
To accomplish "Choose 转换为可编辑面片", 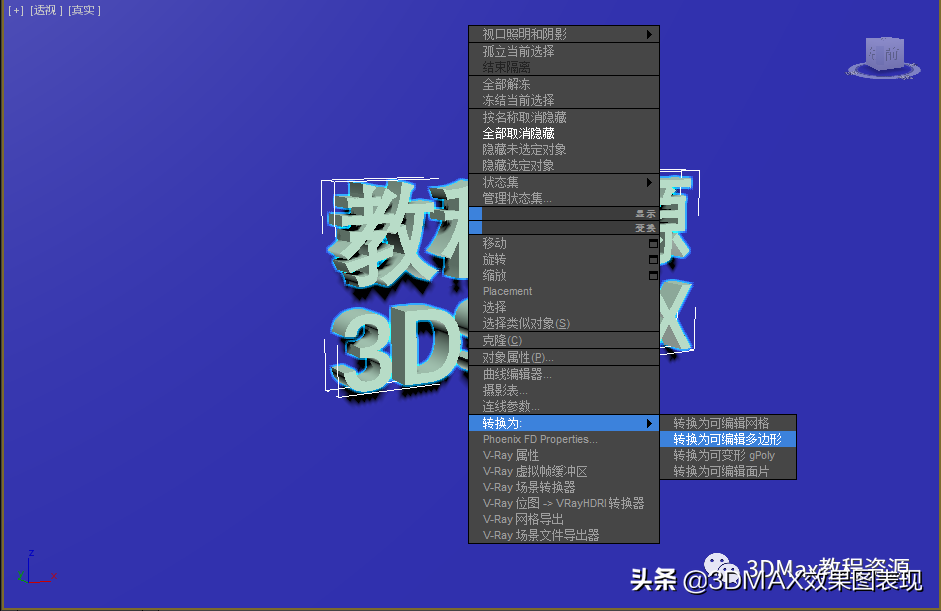I will 728,472.
